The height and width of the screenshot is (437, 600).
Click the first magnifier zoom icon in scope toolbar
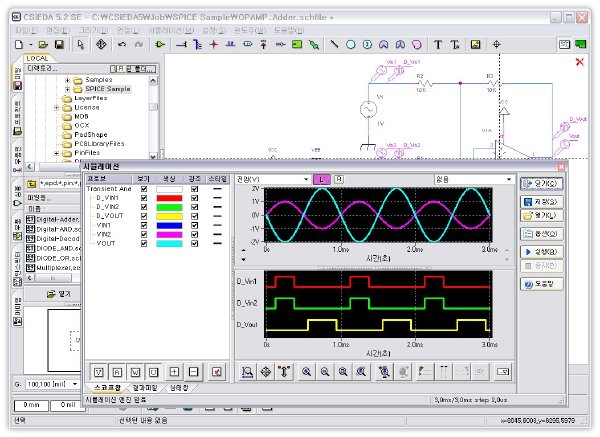point(306,372)
